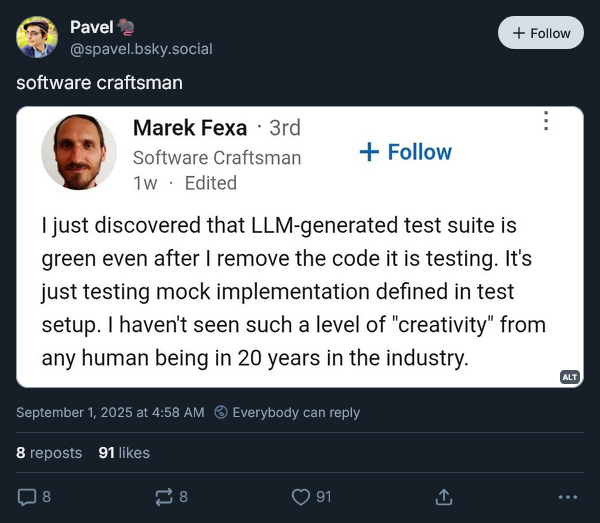Click the globe icon beside reply settings

(222, 412)
